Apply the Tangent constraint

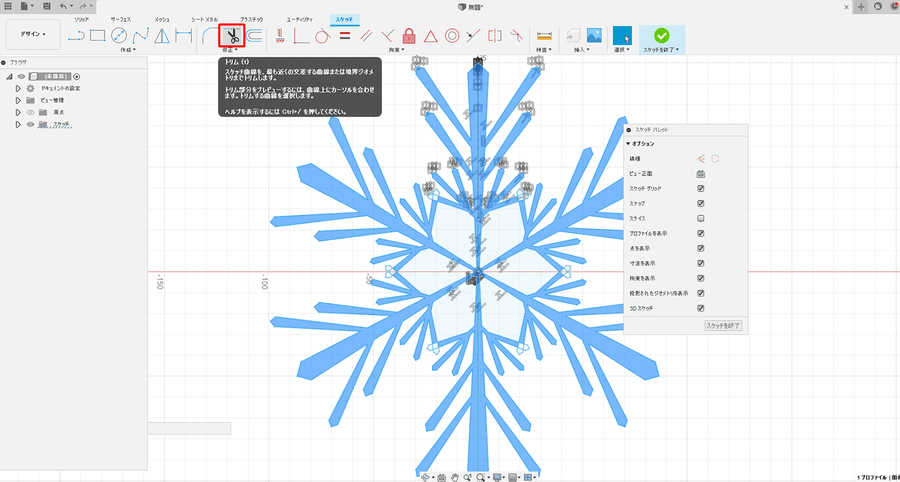coord(322,36)
